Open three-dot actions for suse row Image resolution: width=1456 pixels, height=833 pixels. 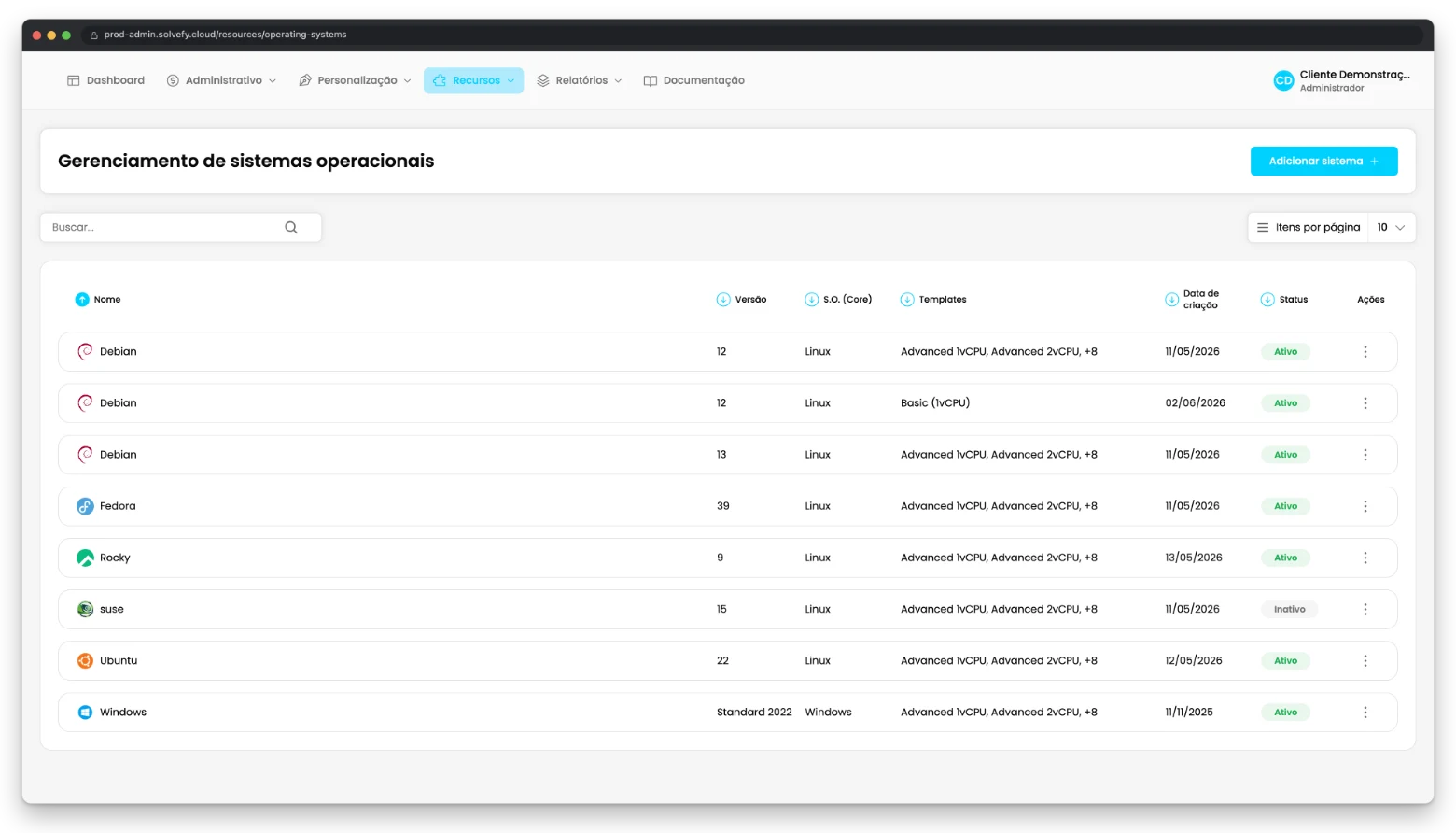tap(1365, 609)
